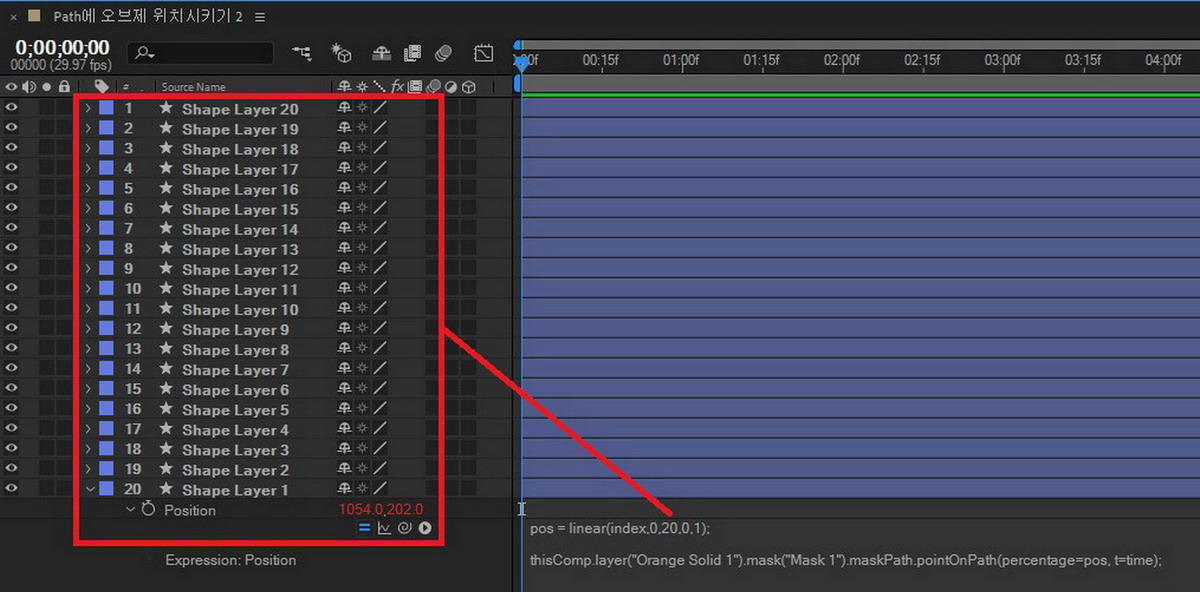1200x592 pixels.
Task: Select the Shape Layer 6 name
Action: point(235,389)
